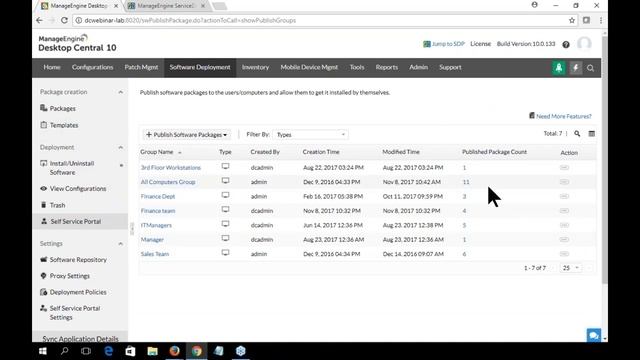This screenshot has width=640, height=360.
Task: Open the Publish Software Packages dropdown
Action: (x=187, y=135)
